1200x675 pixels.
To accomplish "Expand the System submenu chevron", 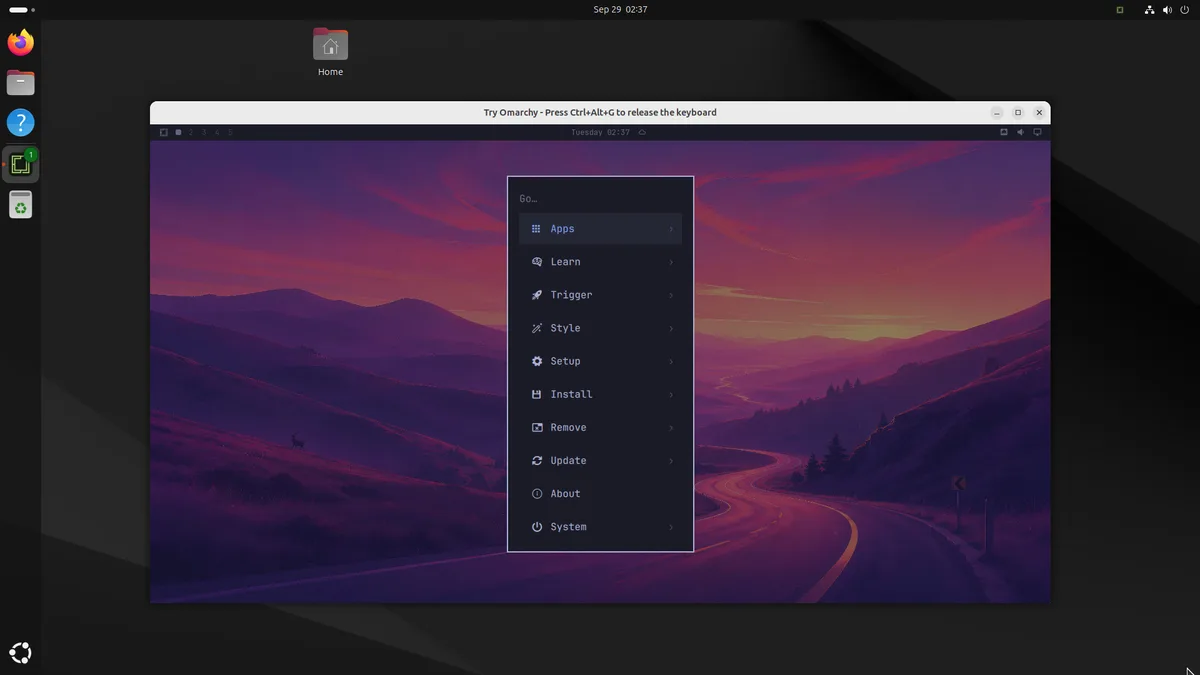I will pos(671,527).
